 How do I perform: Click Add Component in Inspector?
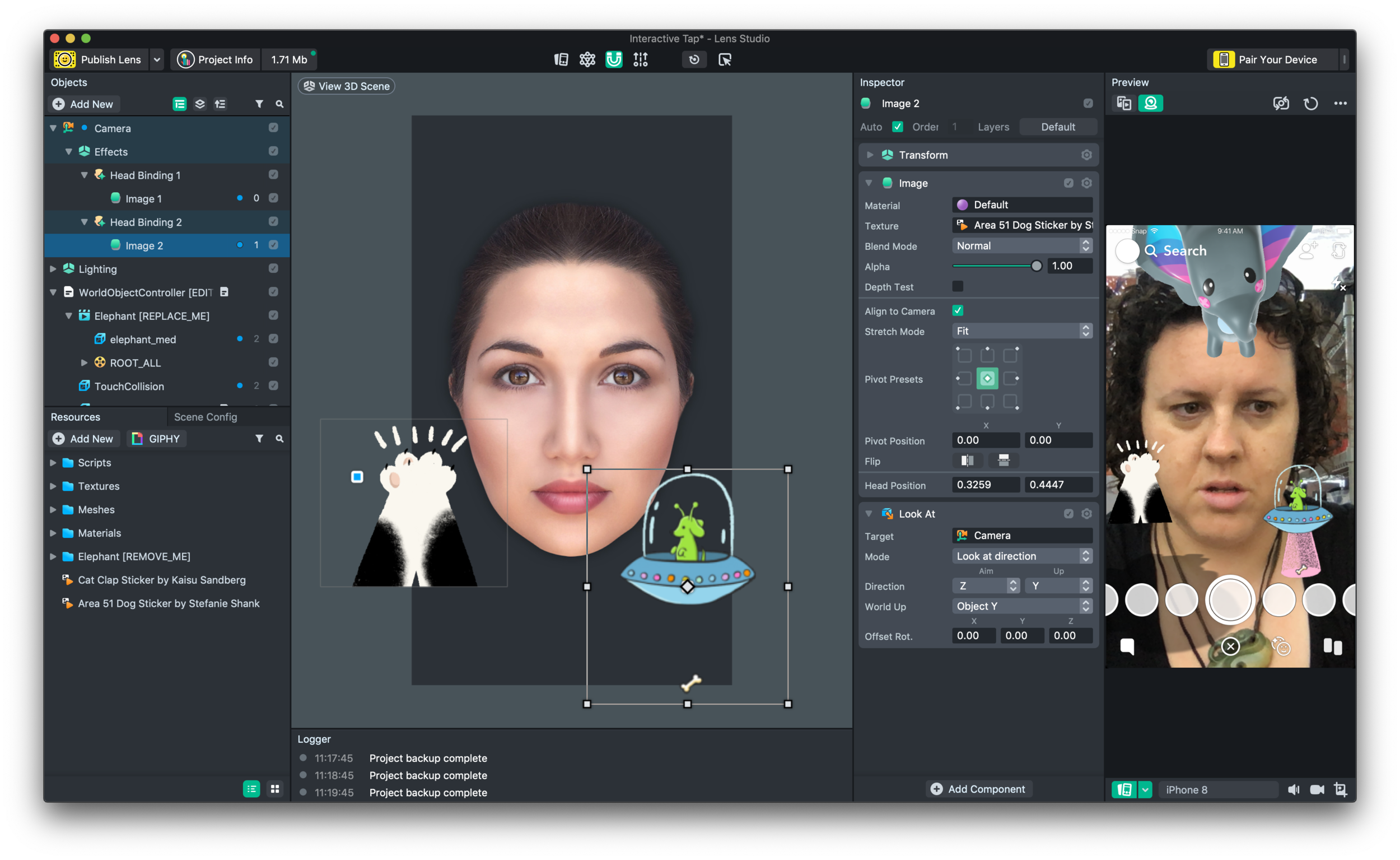pyautogui.click(x=978, y=789)
